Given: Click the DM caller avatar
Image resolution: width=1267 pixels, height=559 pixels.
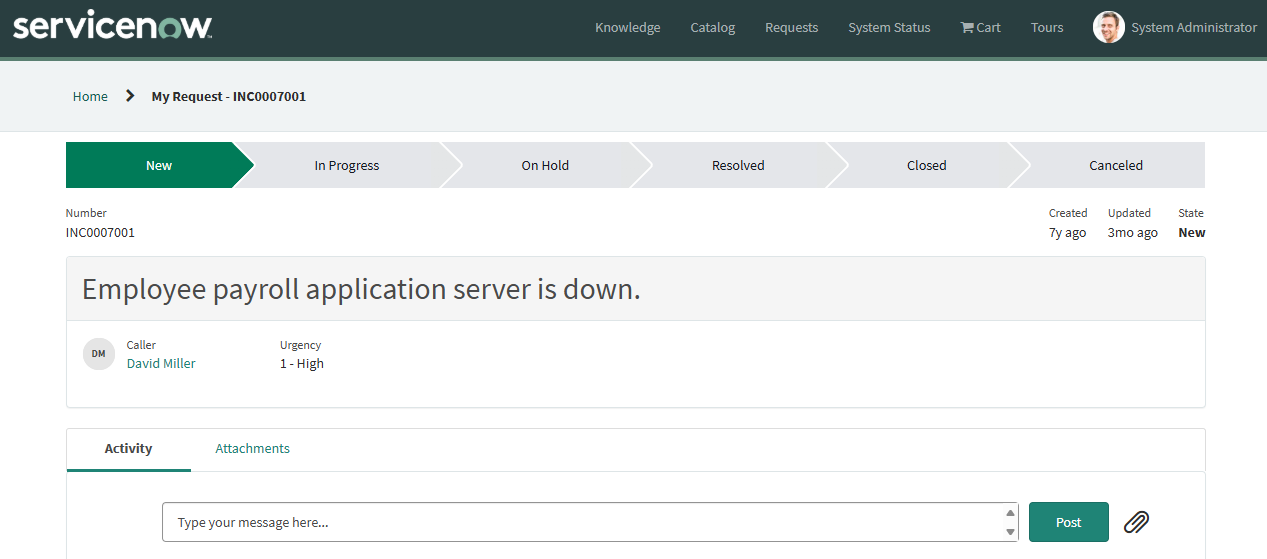Looking at the screenshot, I should coord(99,354).
